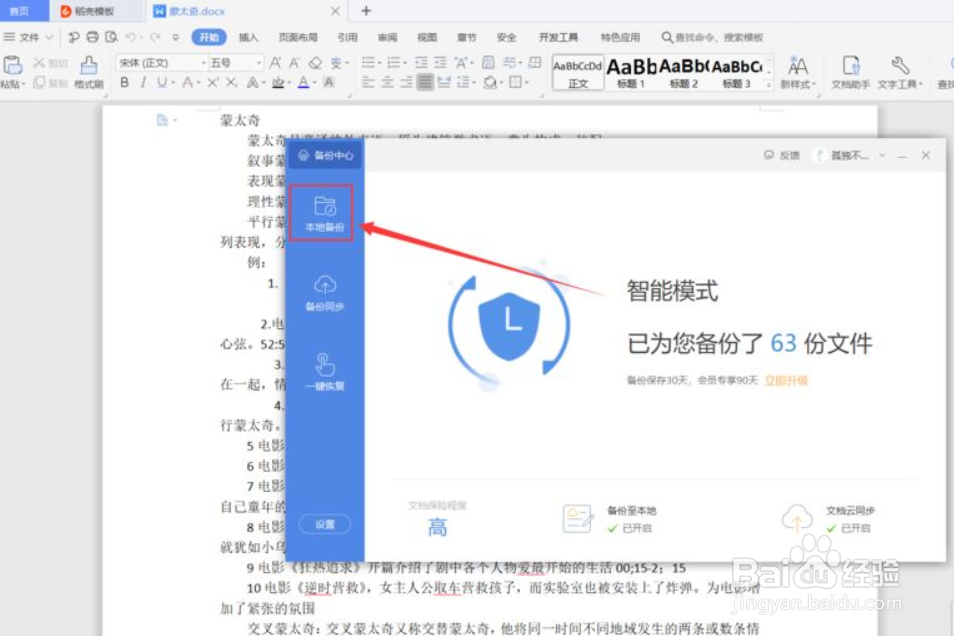
Task: Apply the 标题 1 heading style
Action: coord(631,72)
